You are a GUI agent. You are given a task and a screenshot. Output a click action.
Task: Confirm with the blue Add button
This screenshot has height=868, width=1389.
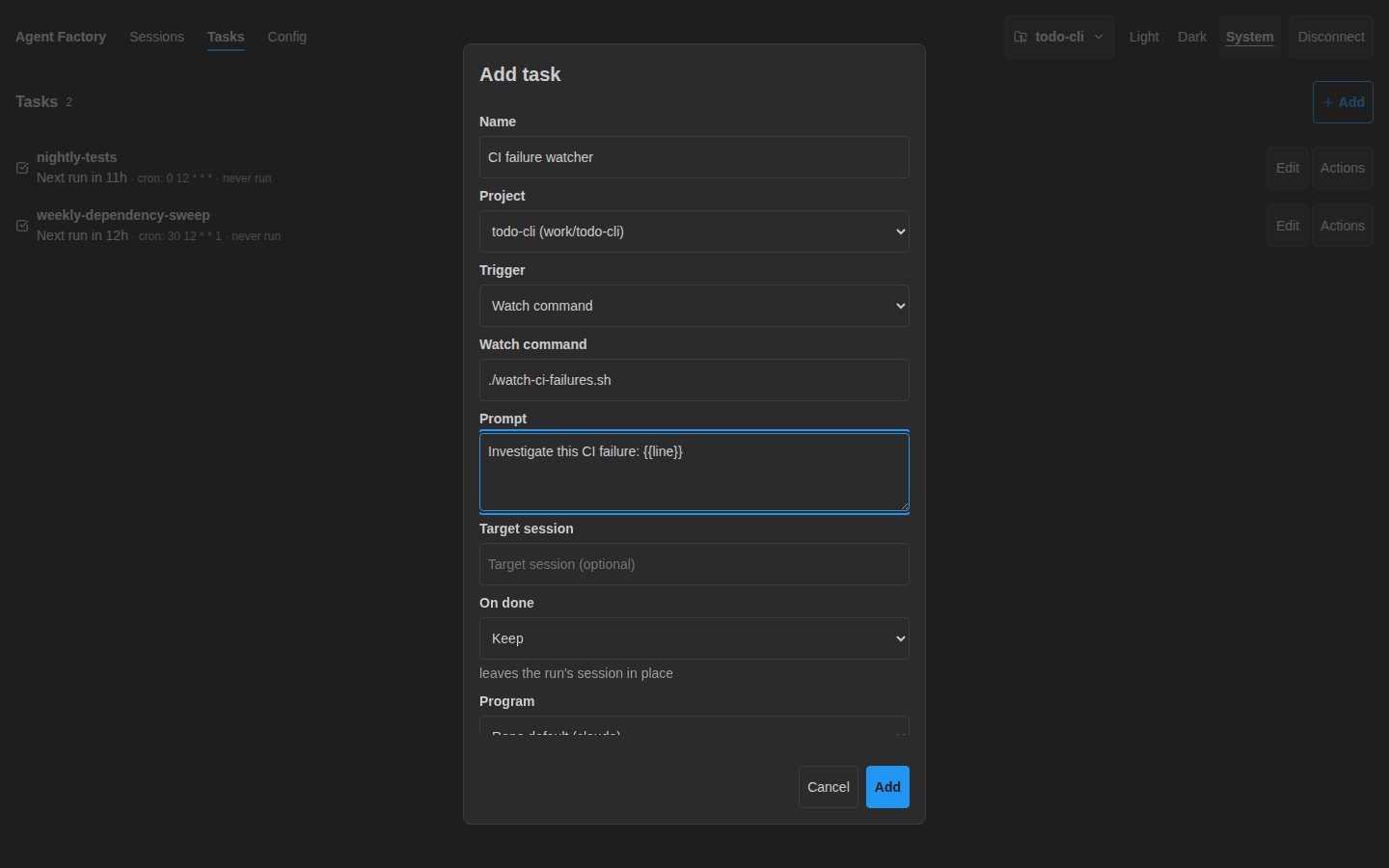click(x=887, y=787)
